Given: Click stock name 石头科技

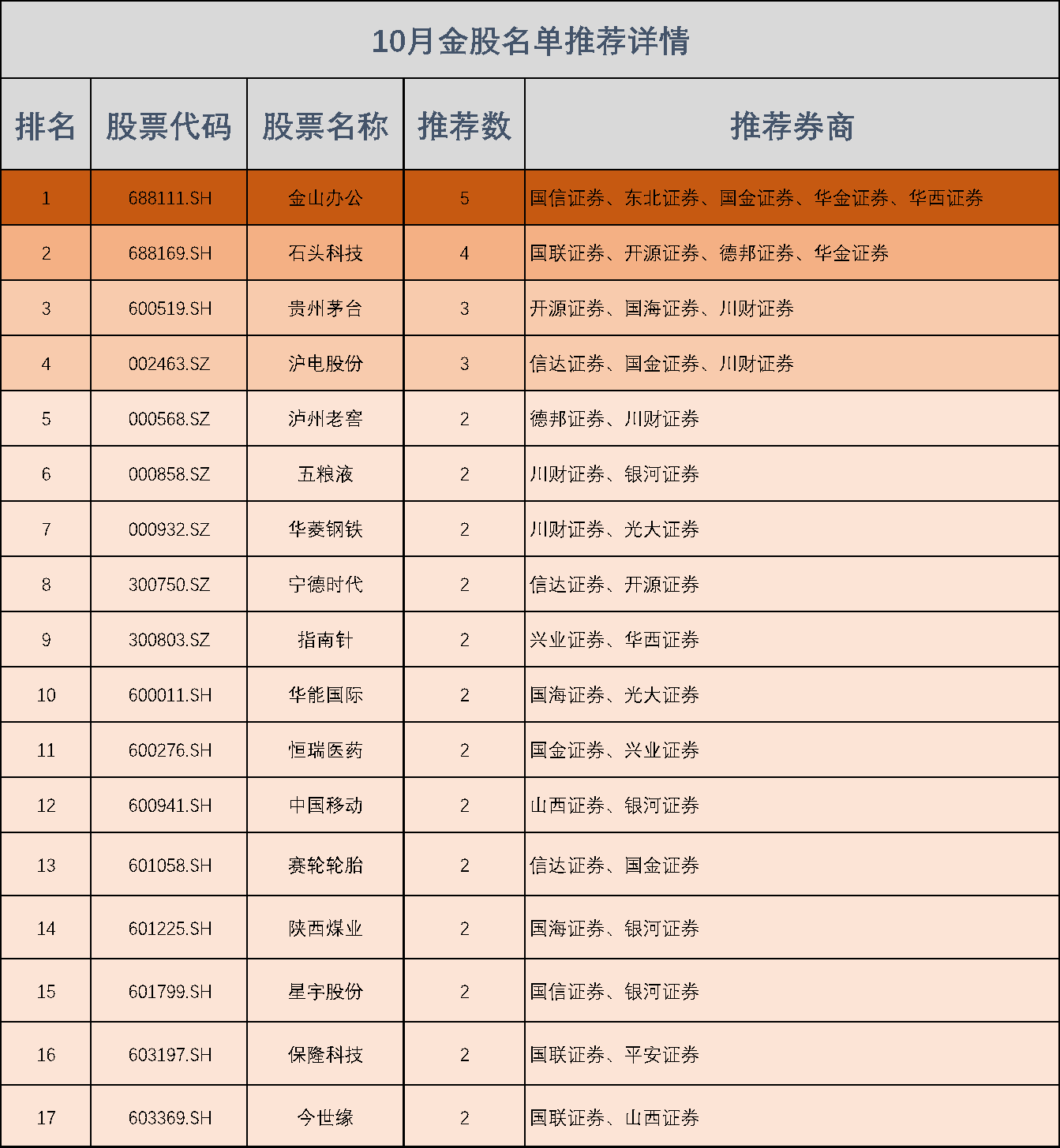Looking at the screenshot, I should [325, 253].
